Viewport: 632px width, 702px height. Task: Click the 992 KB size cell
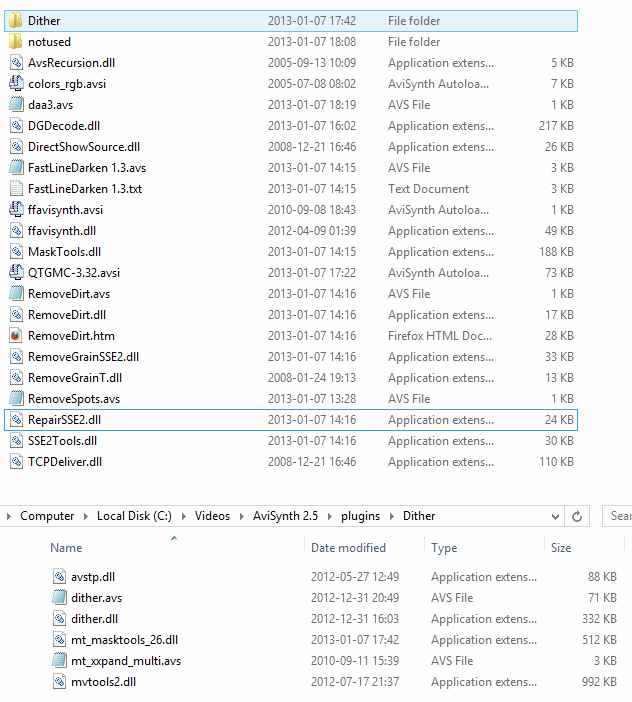pyautogui.click(x=599, y=682)
